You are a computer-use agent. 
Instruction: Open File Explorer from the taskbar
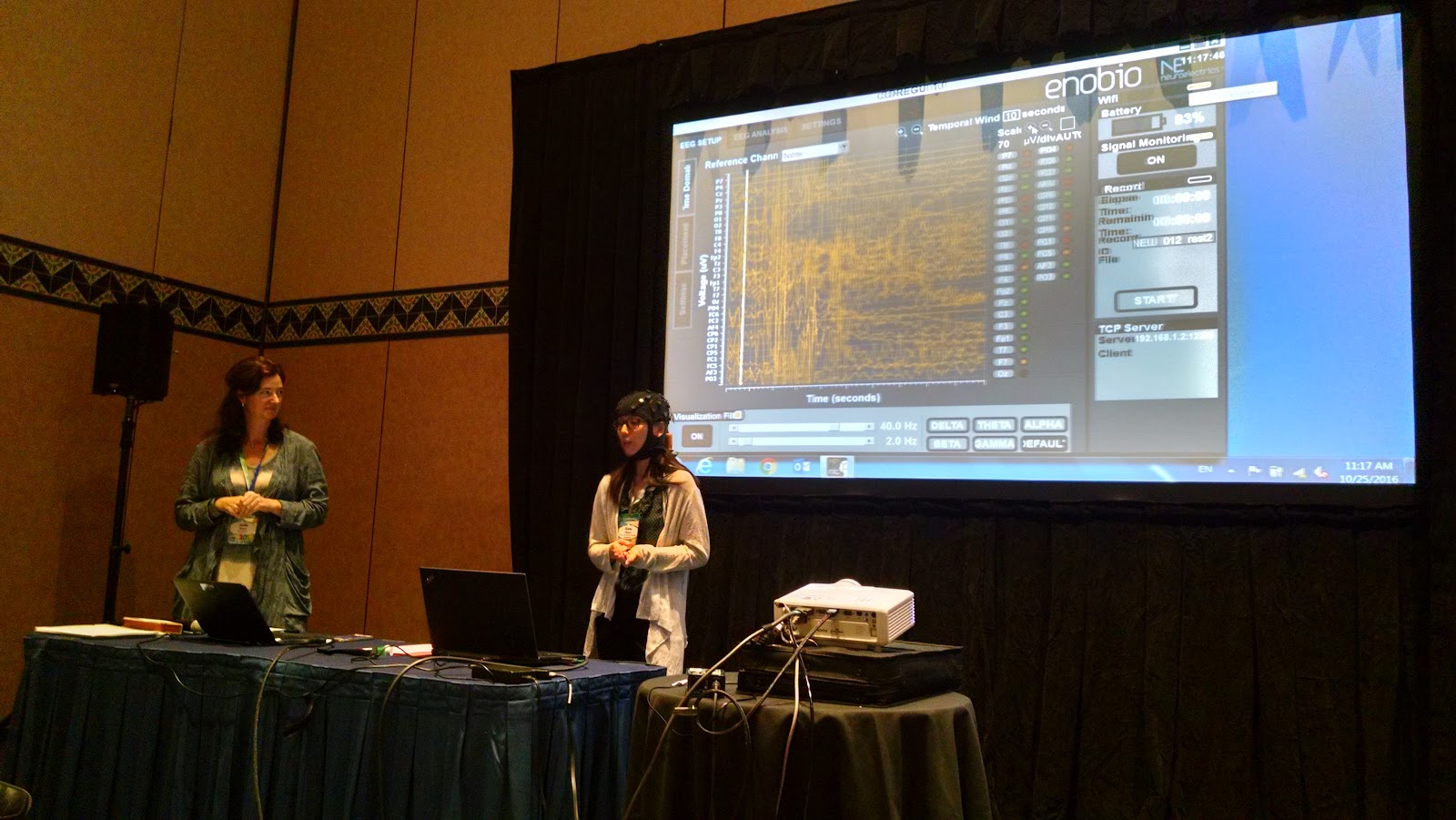tap(735, 466)
